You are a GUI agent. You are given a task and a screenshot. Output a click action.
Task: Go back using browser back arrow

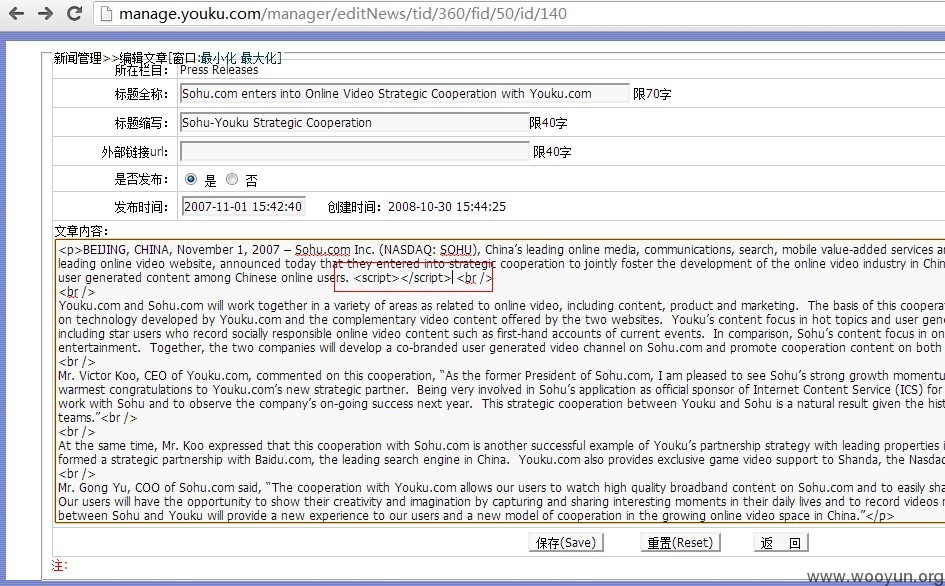[x=16, y=13]
